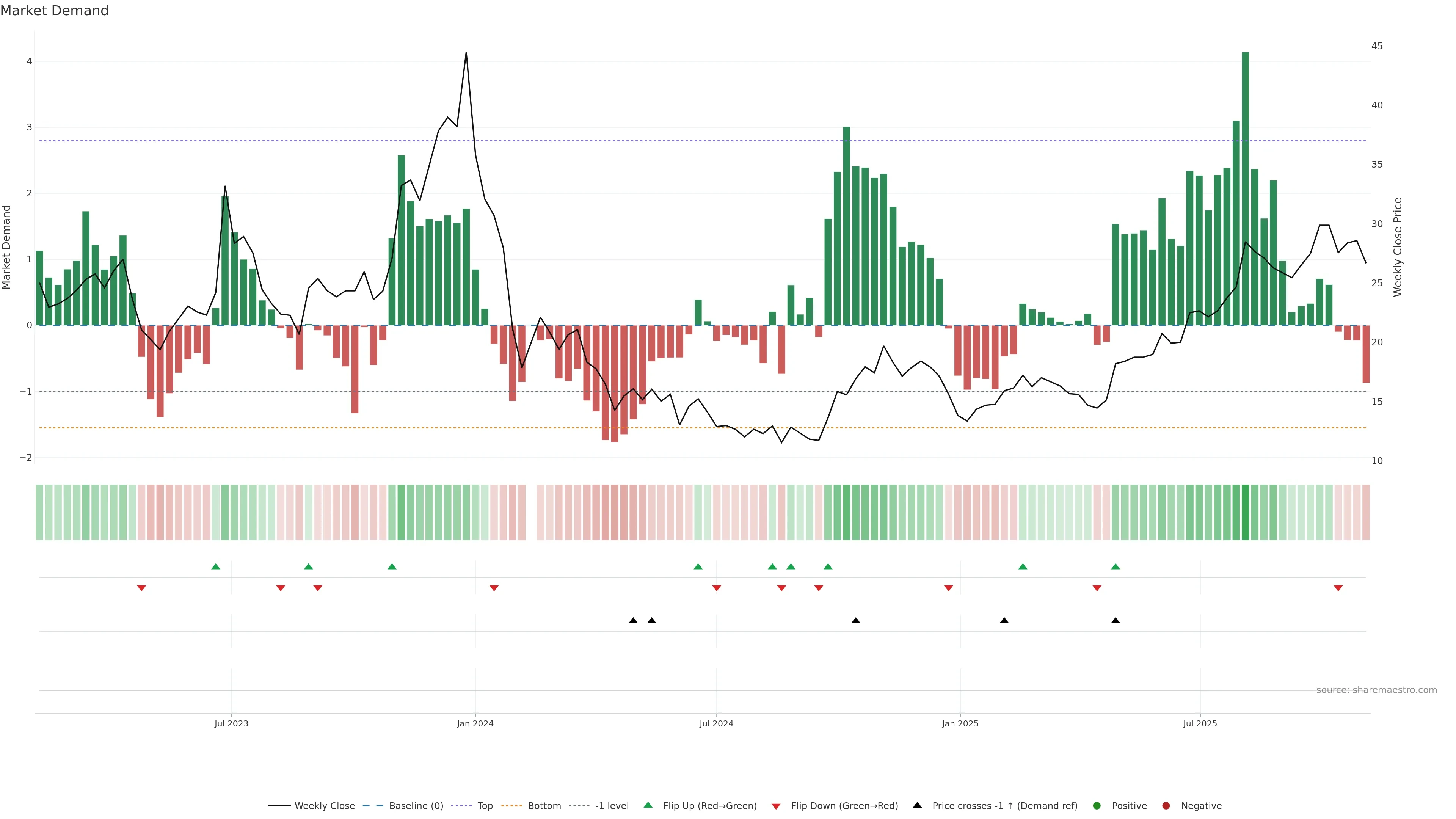This screenshot has width=1456, height=819.
Task: Click the rightmost red flip-down triangle marker
Action: [x=1338, y=588]
